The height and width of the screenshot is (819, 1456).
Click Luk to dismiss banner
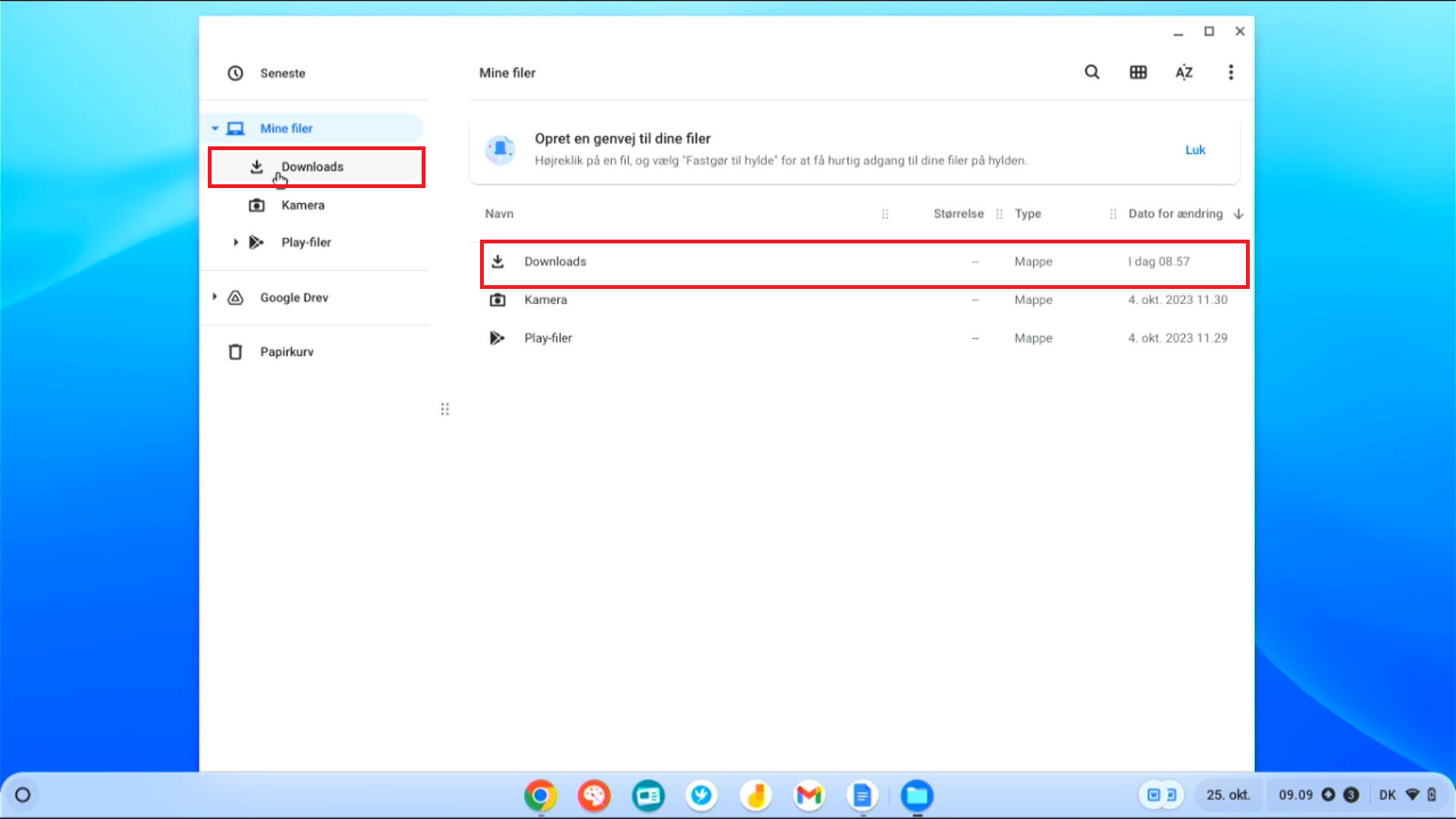click(x=1195, y=149)
